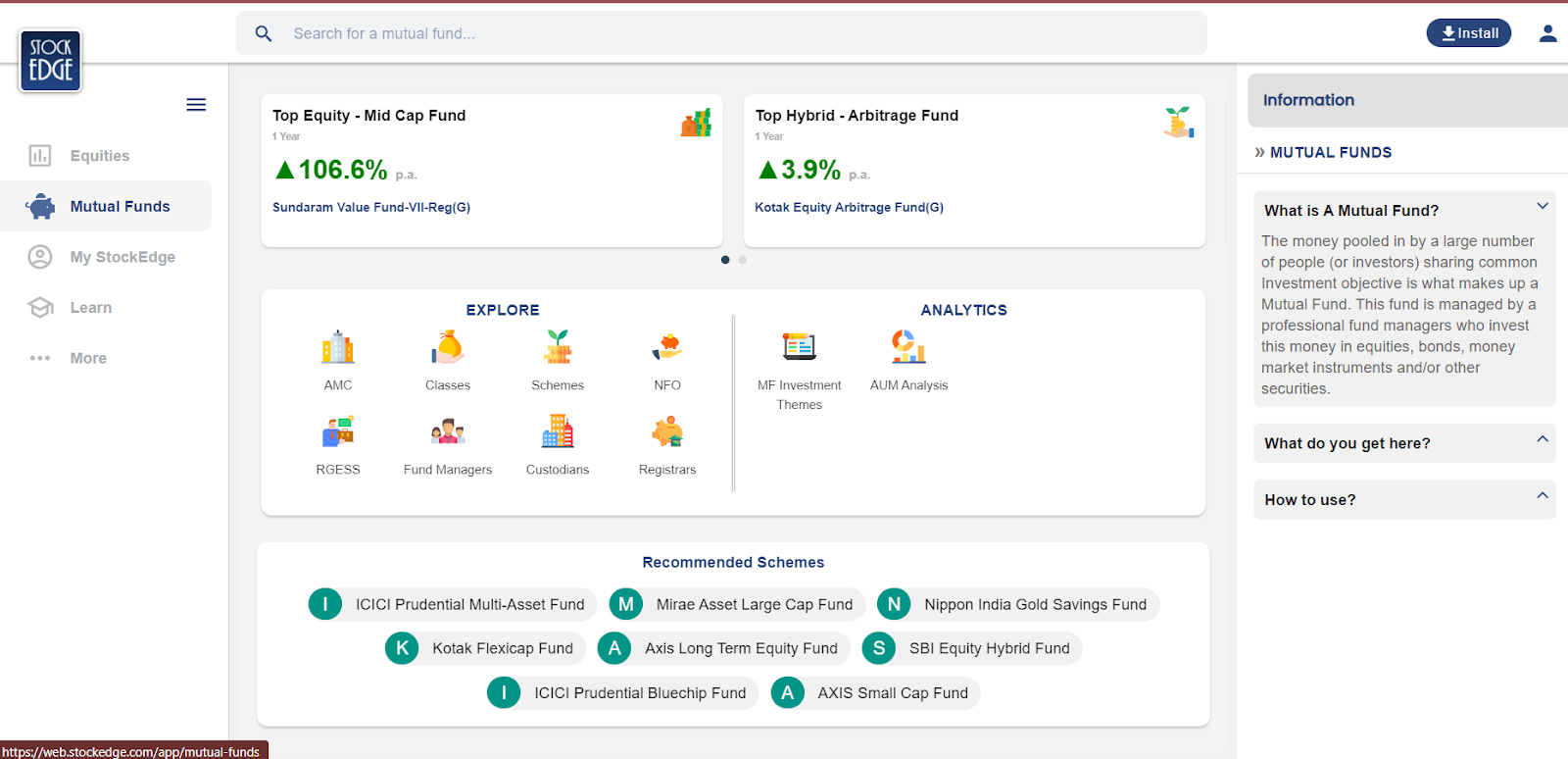Open the Schemes explore icon

tap(558, 347)
